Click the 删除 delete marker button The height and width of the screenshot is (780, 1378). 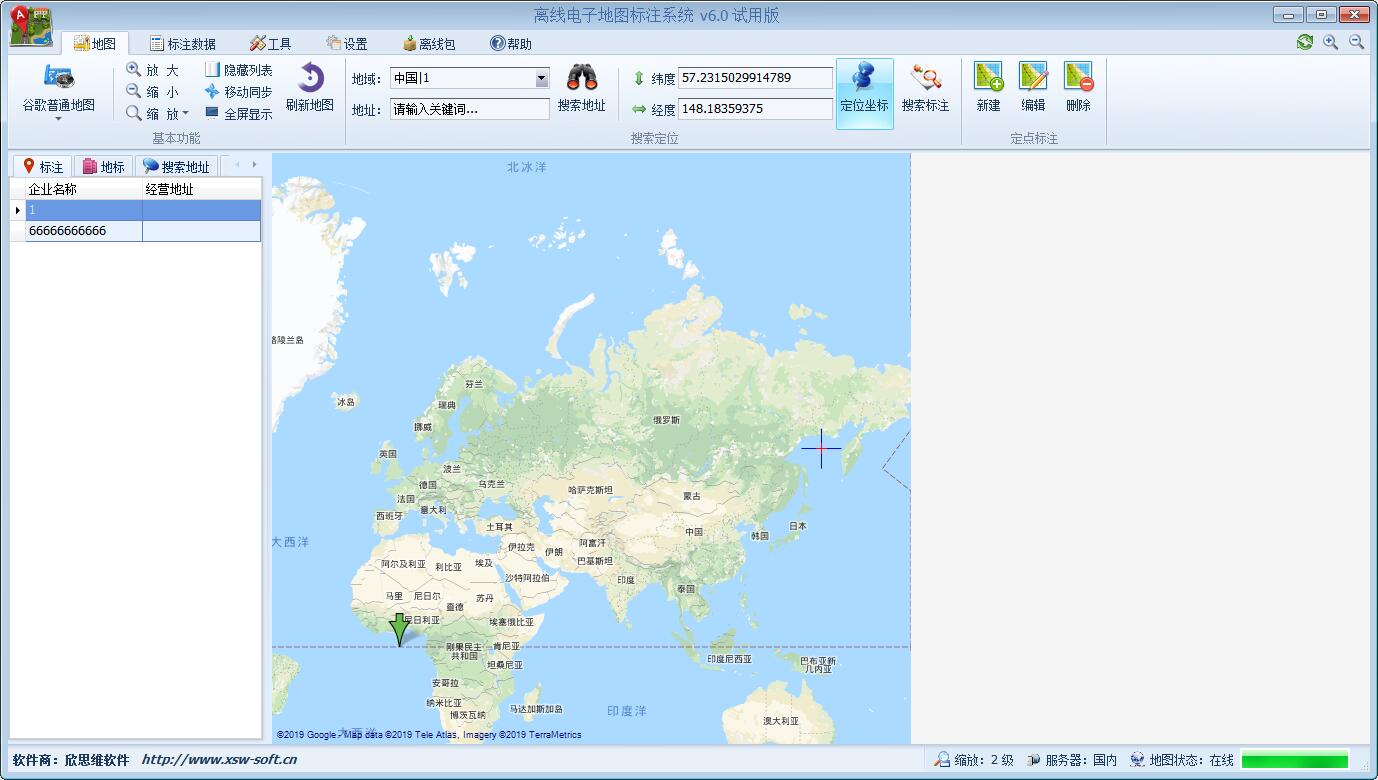tap(1078, 88)
